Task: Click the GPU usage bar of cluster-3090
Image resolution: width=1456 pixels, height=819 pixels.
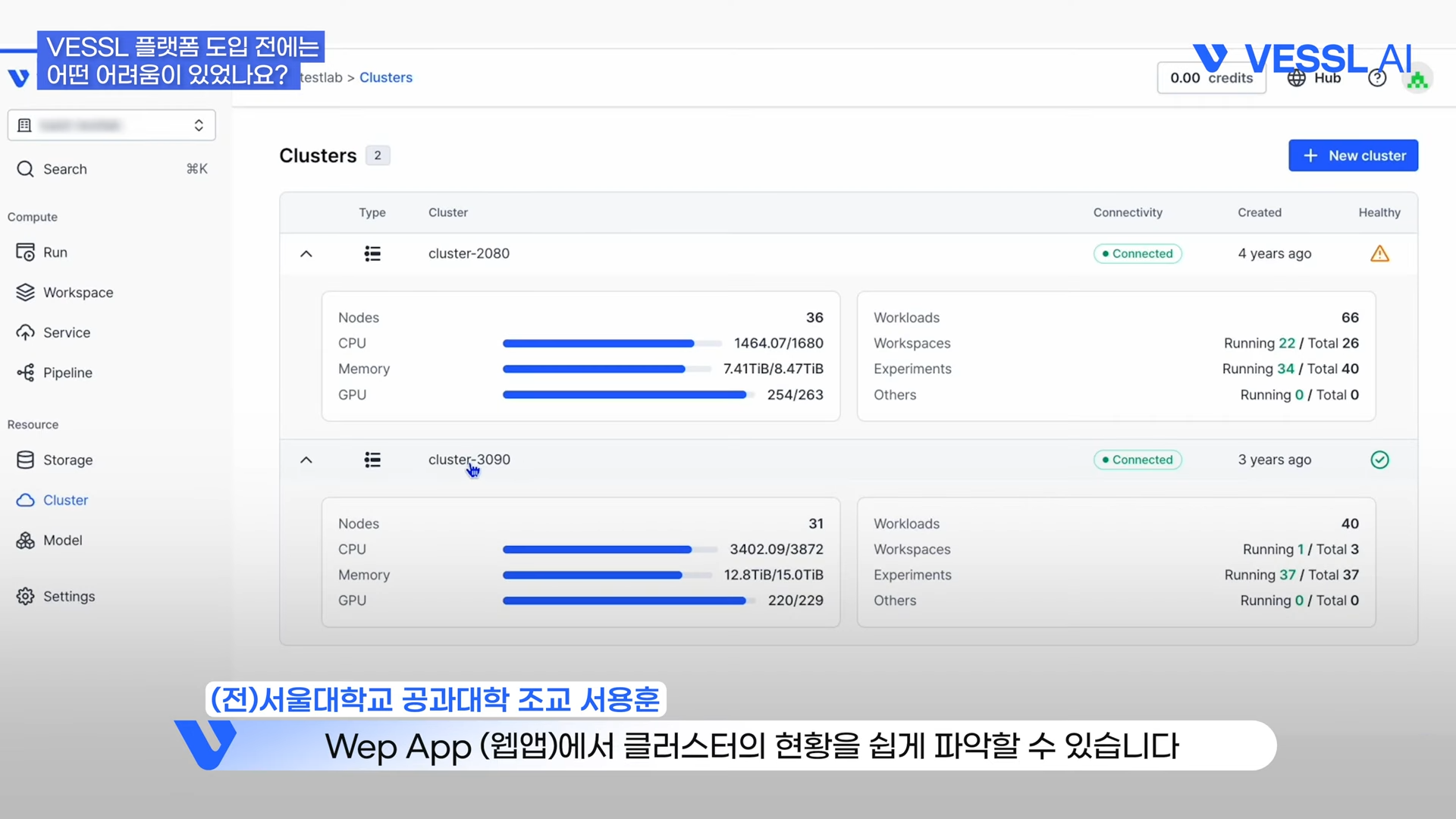Action: tap(629, 601)
